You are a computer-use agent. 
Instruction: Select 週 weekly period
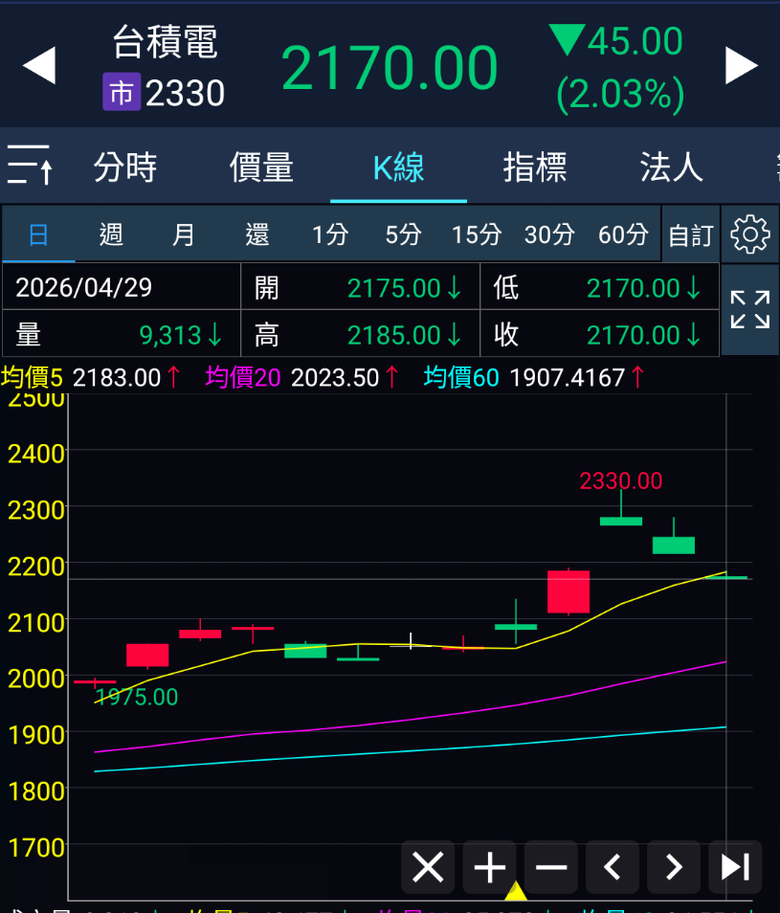(111, 235)
